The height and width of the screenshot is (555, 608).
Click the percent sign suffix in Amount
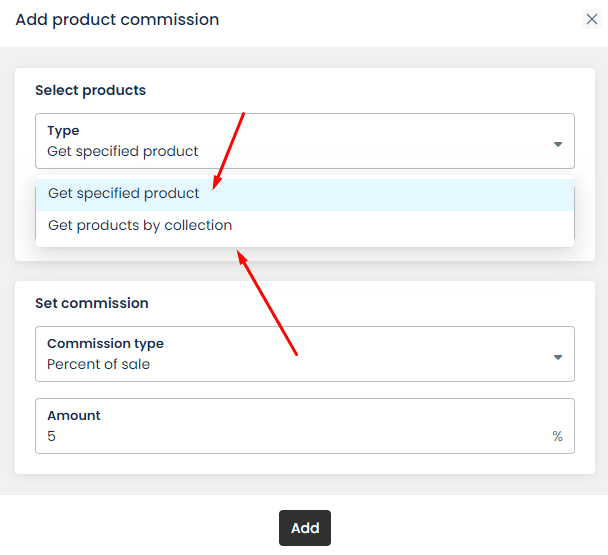pyautogui.click(x=558, y=436)
